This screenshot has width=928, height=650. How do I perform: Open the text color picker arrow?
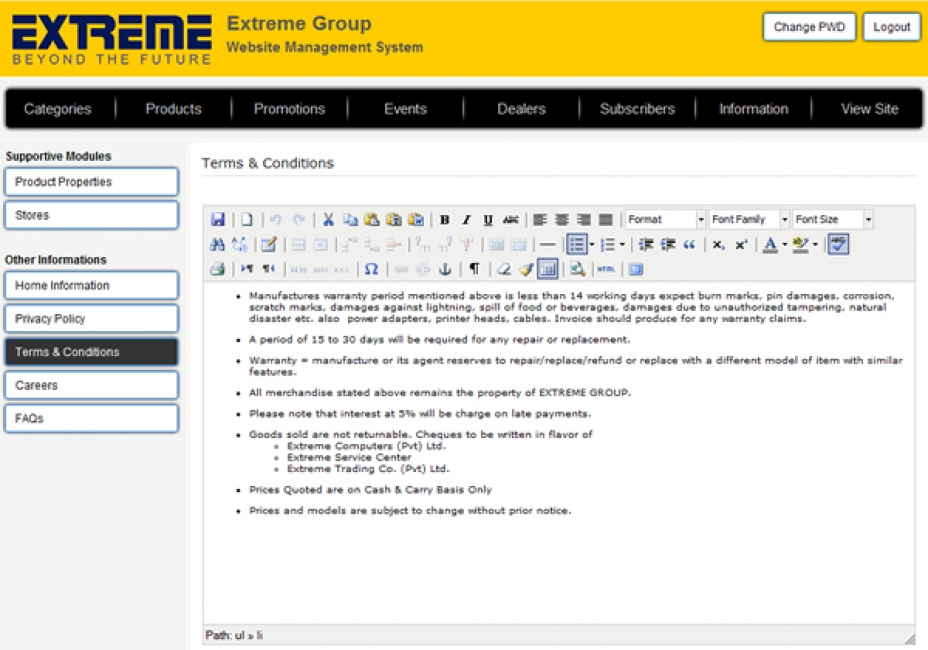[785, 244]
